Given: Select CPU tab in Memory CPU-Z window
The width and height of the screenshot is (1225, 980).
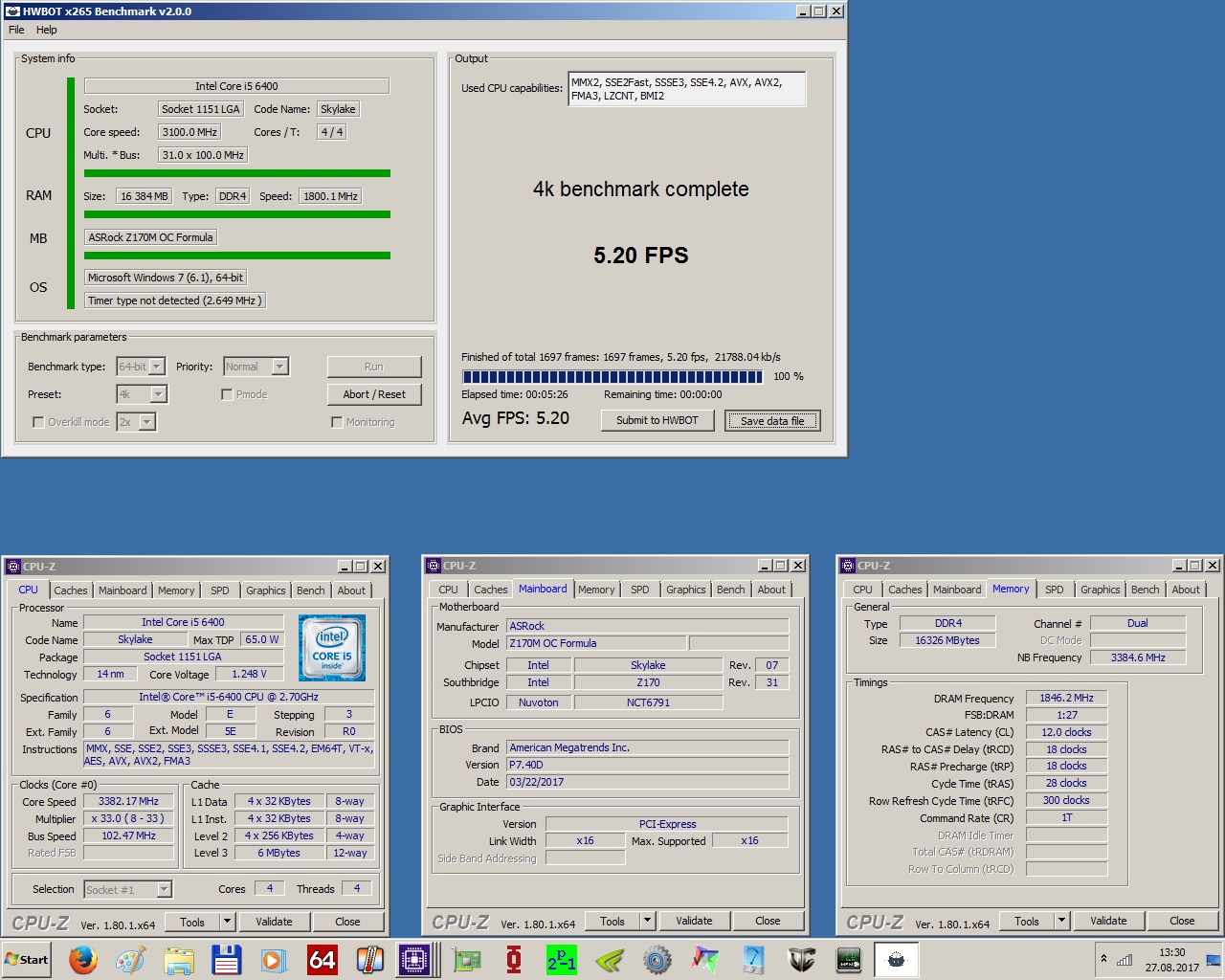Looking at the screenshot, I should (x=862, y=590).
